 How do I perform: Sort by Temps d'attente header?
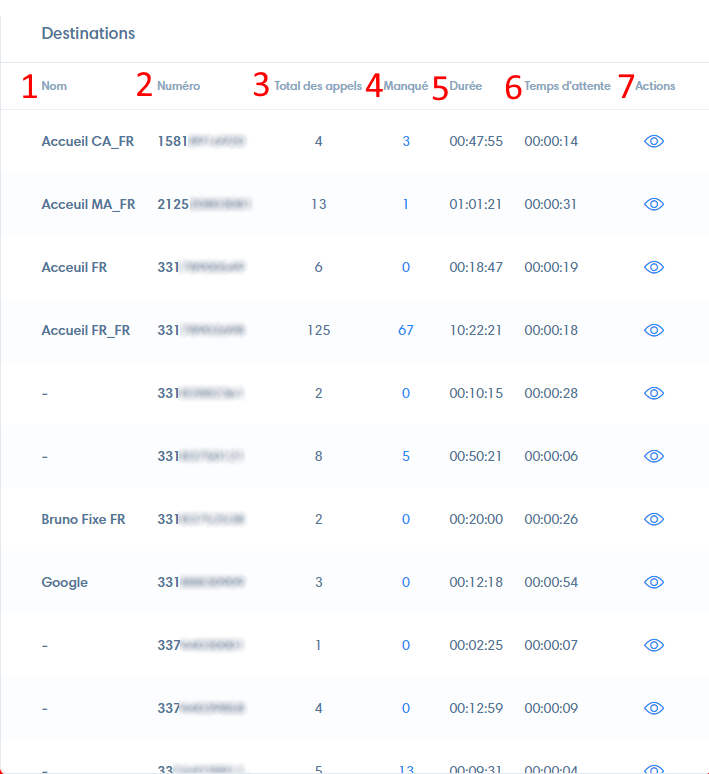click(x=567, y=86)
